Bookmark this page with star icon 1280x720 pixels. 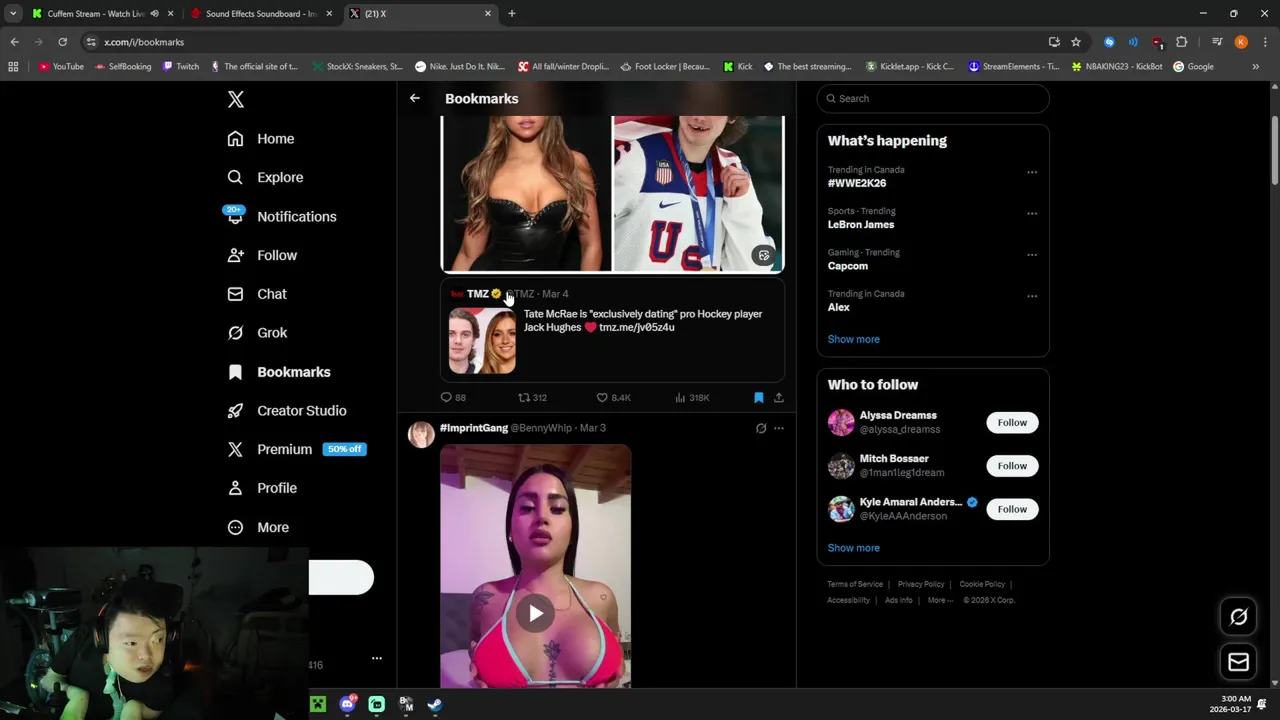1076,42
